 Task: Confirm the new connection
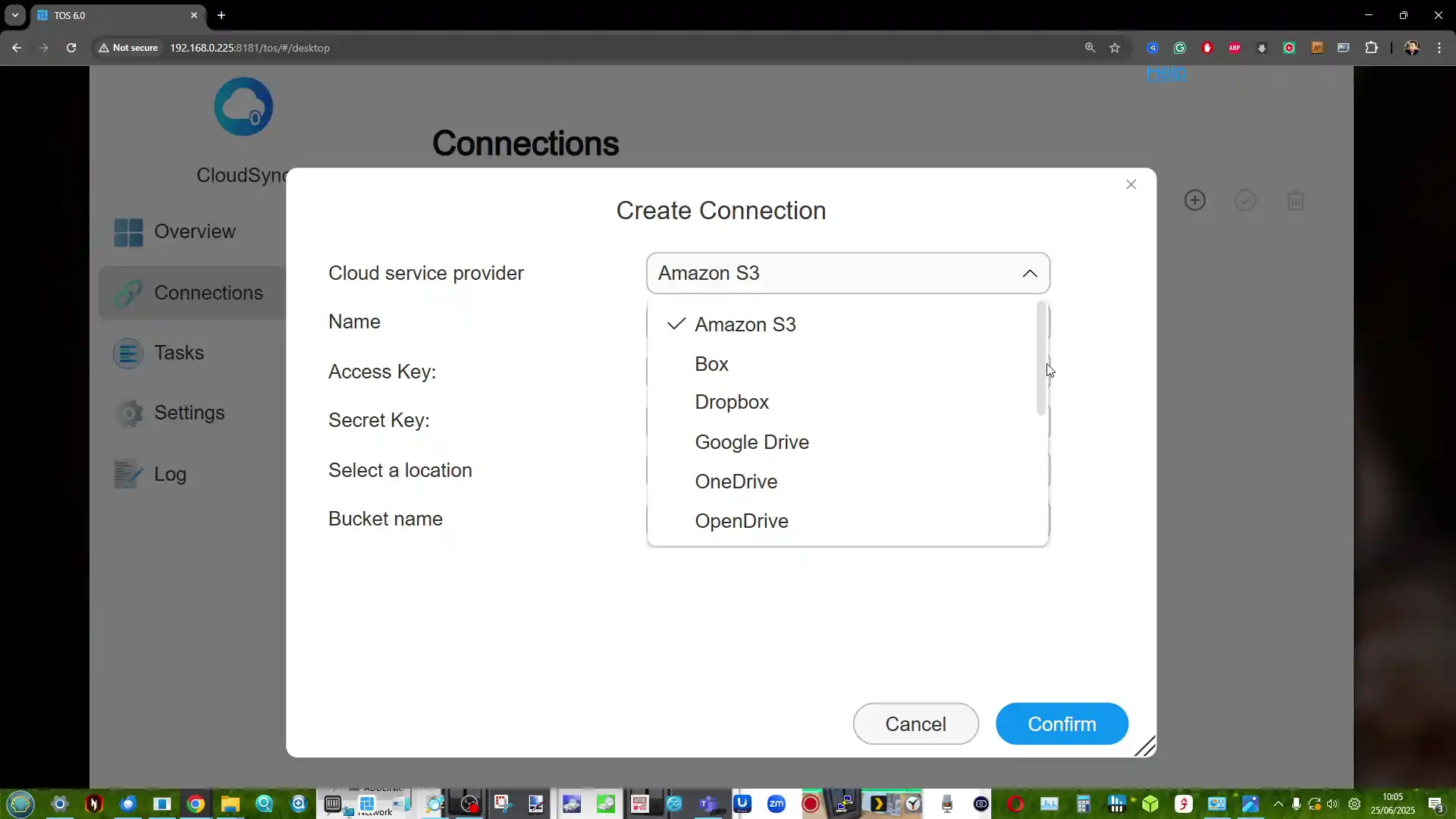1062,724
